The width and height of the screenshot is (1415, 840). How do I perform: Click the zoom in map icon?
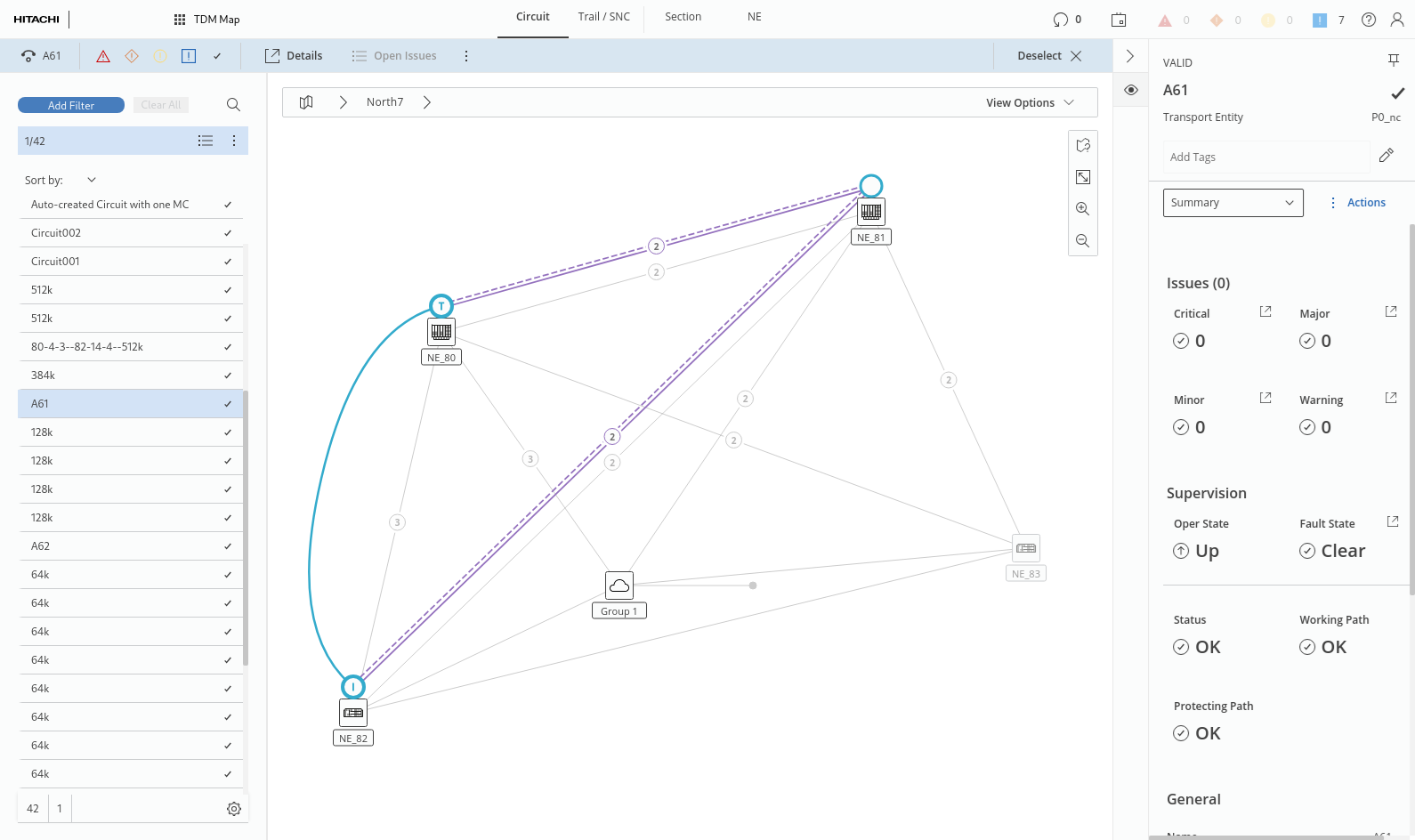(x=1082, y=209)
